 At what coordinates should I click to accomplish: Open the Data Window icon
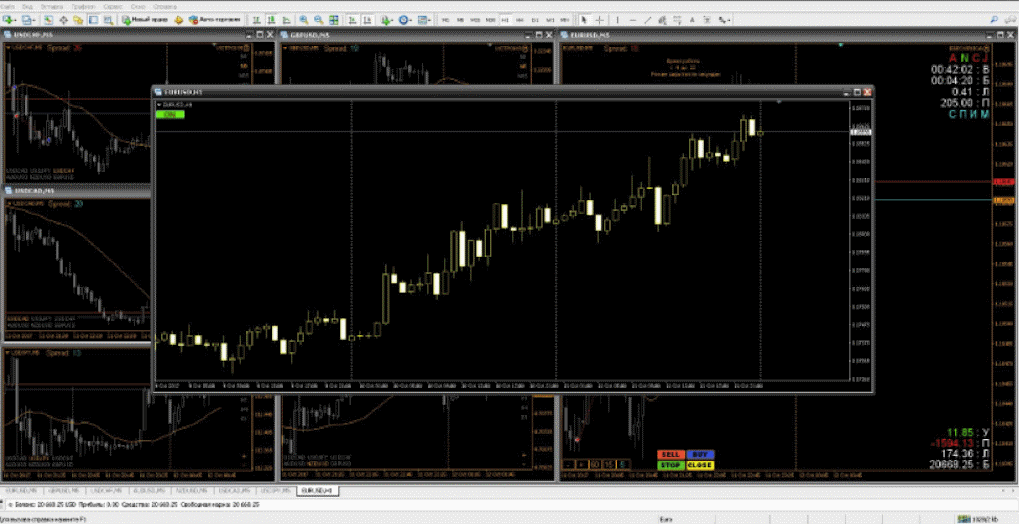coord(63,20)
